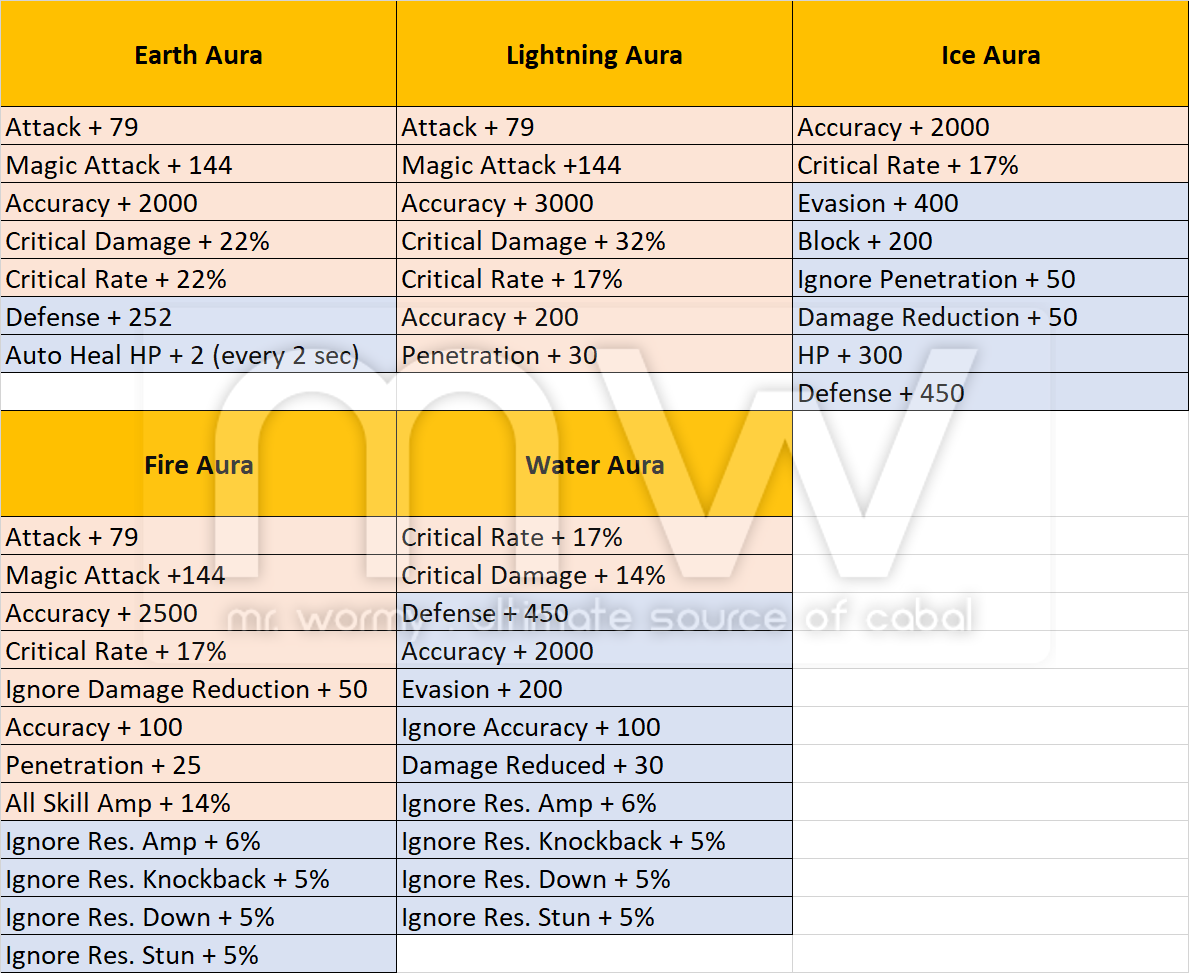Select the All Skill Amp + 14% cell

pyautogui.click(x=198, y=803)
